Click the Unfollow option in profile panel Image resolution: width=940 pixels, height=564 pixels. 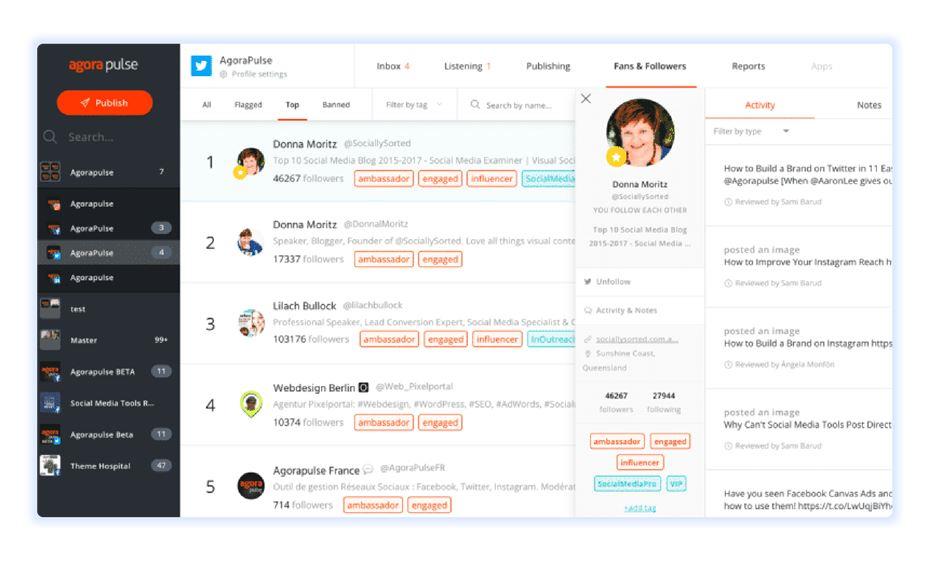(613, 282)
